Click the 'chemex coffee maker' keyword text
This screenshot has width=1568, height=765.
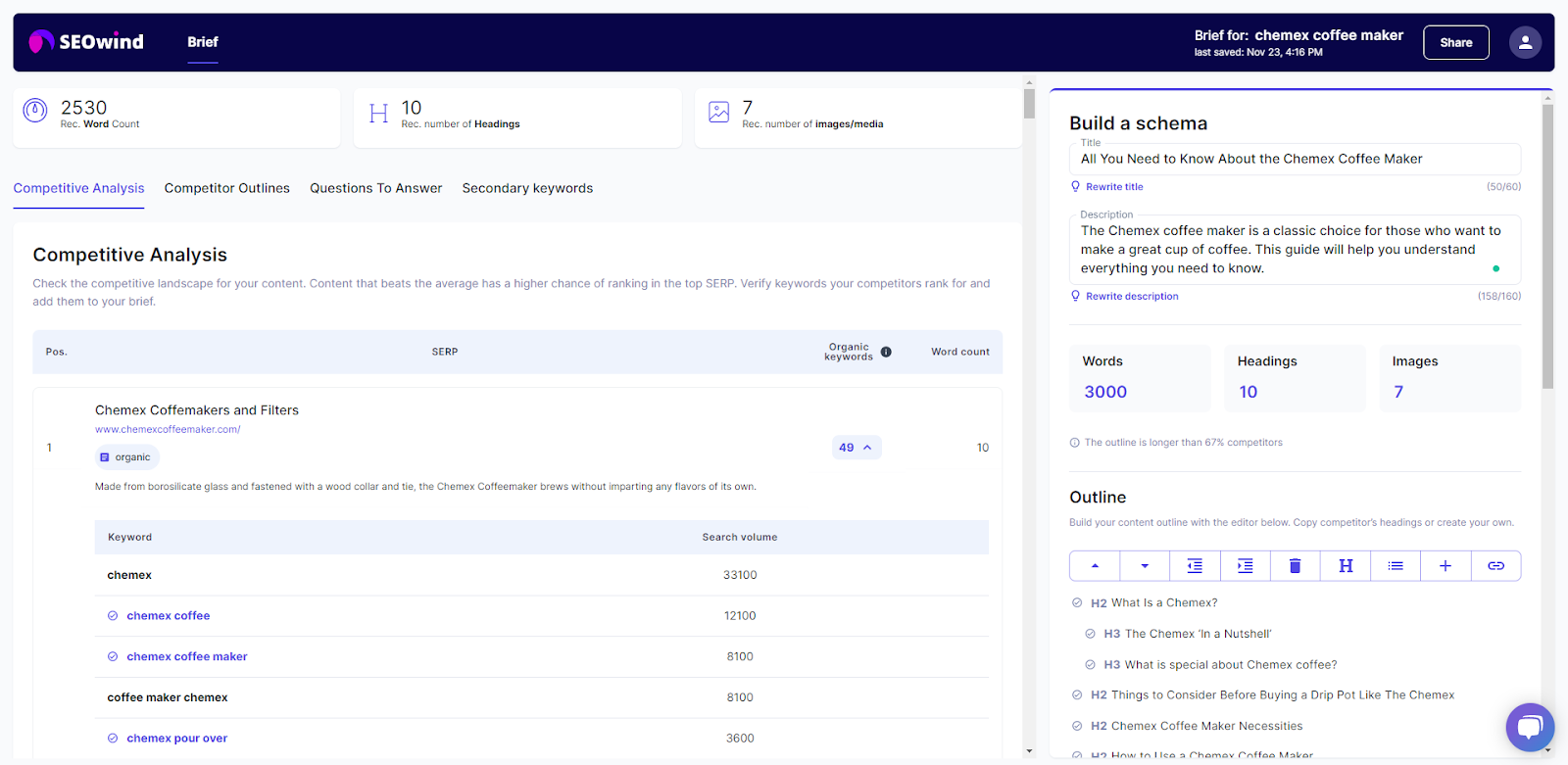[187, 657]
